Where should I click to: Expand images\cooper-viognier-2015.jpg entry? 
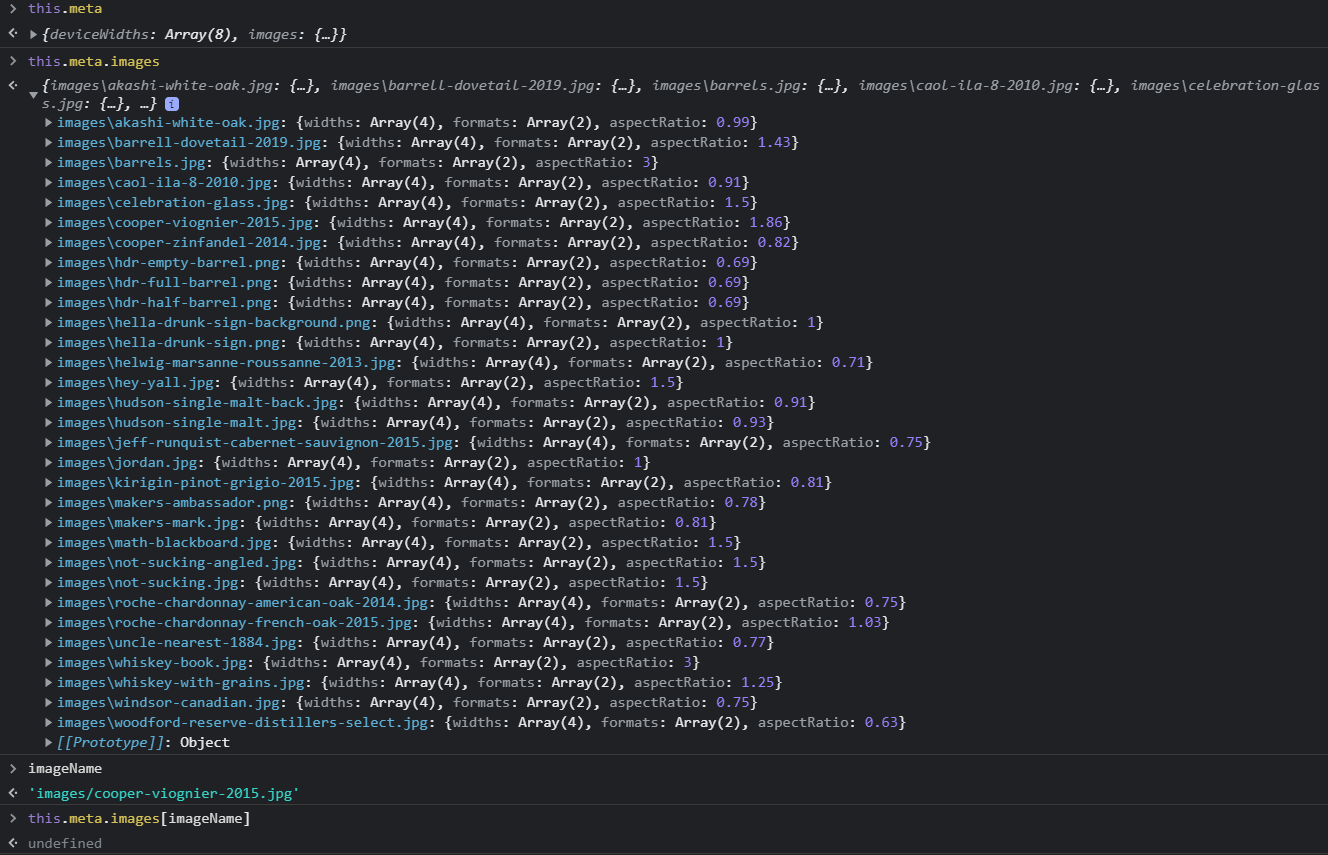[x=49, y=222]
